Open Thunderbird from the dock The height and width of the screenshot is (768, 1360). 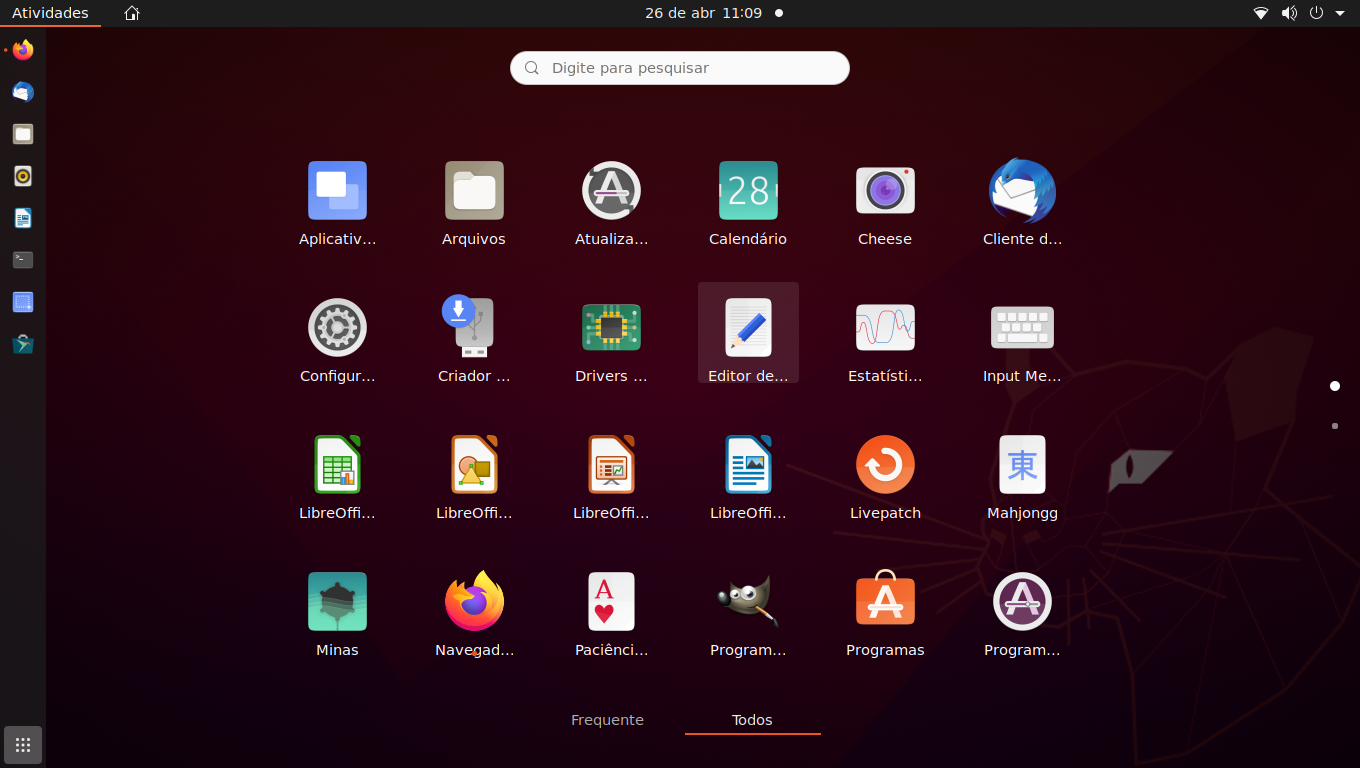pyautogui.click(x=22, y=91)
